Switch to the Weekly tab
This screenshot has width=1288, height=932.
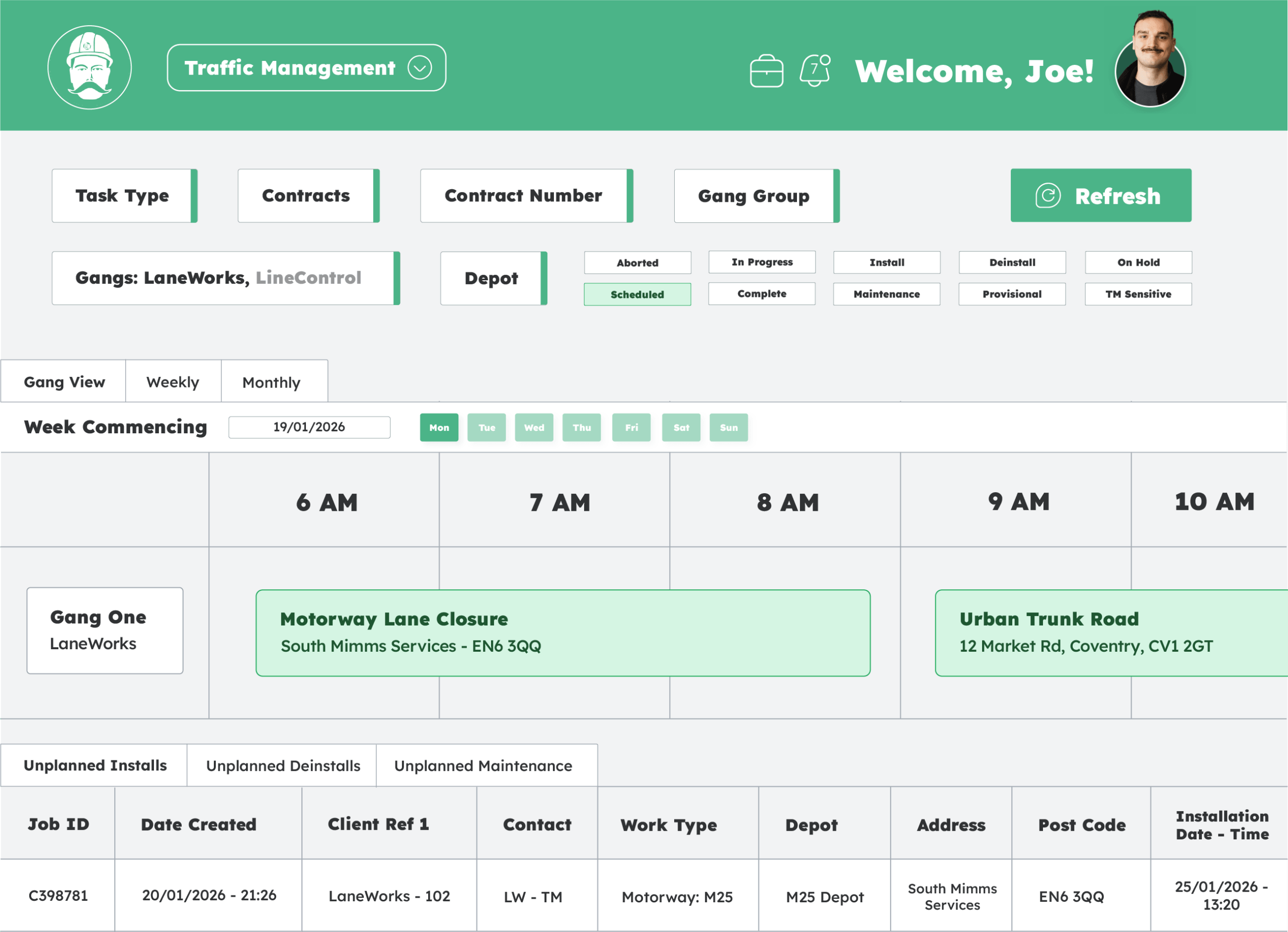point(173,381)
